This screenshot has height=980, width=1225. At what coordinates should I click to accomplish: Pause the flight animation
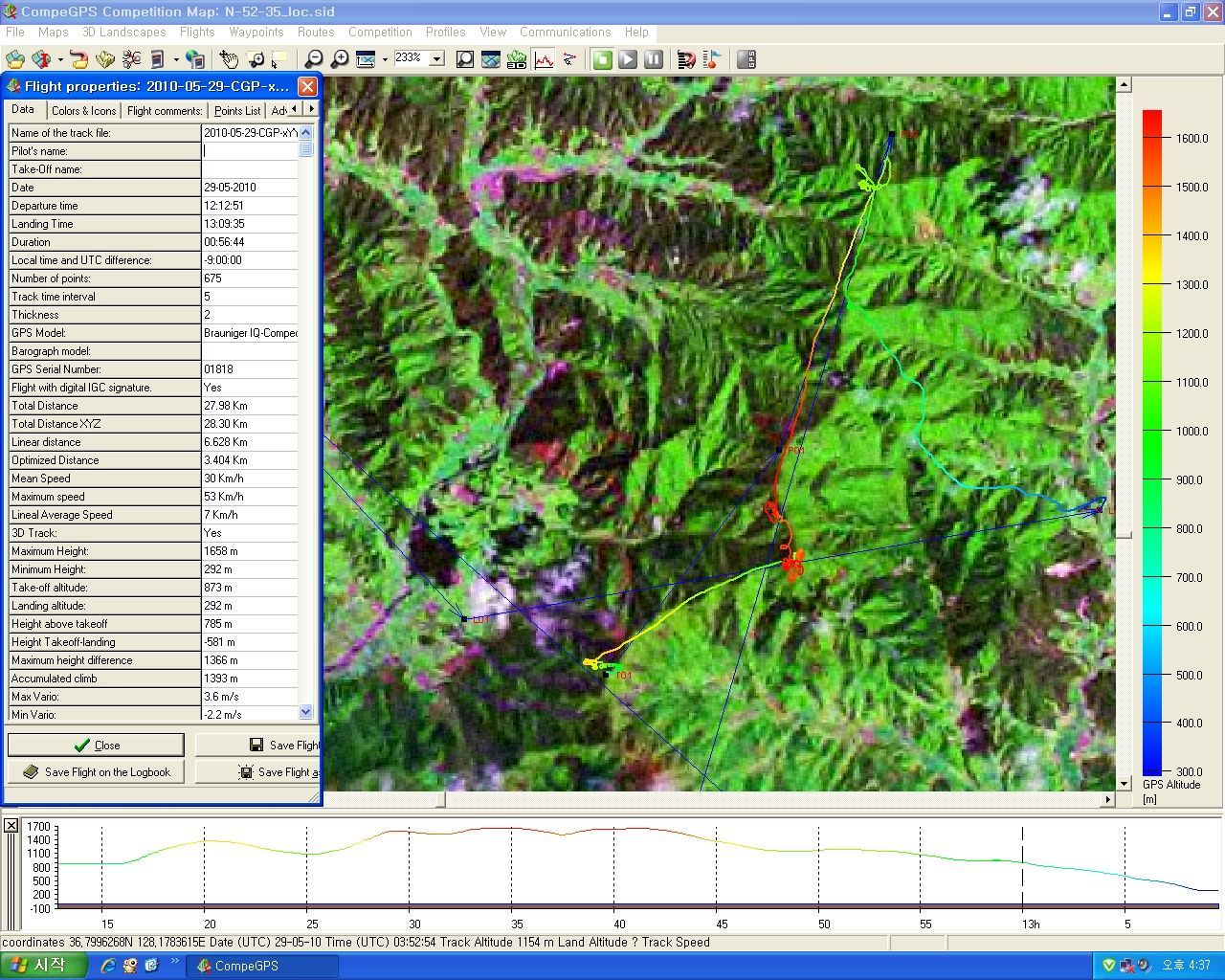(654, 59)
